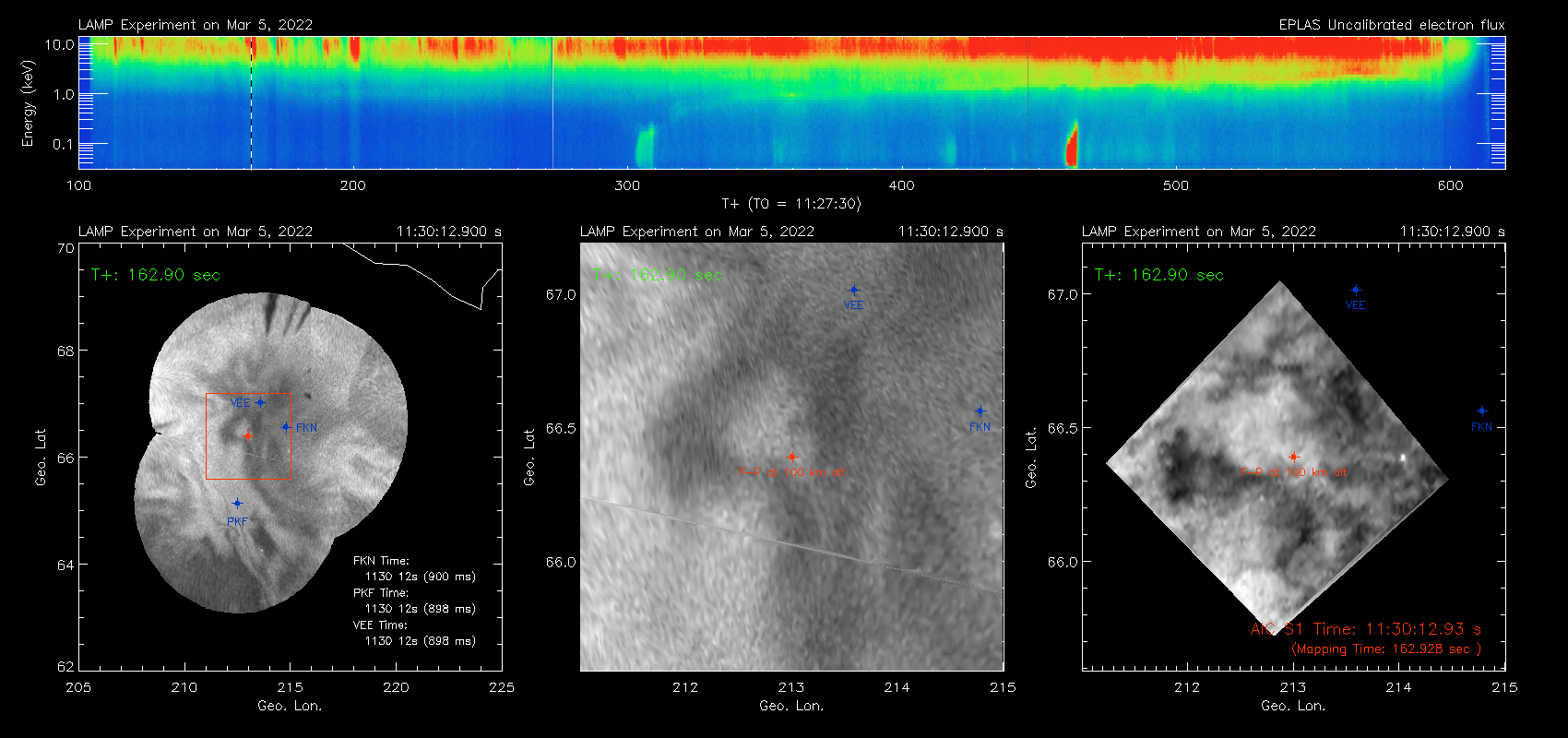This screenshot has height=738, width=1568.
Task: Click the 11:30:12.900 s timestamp above the middle panel
Action: click(951, 232)
